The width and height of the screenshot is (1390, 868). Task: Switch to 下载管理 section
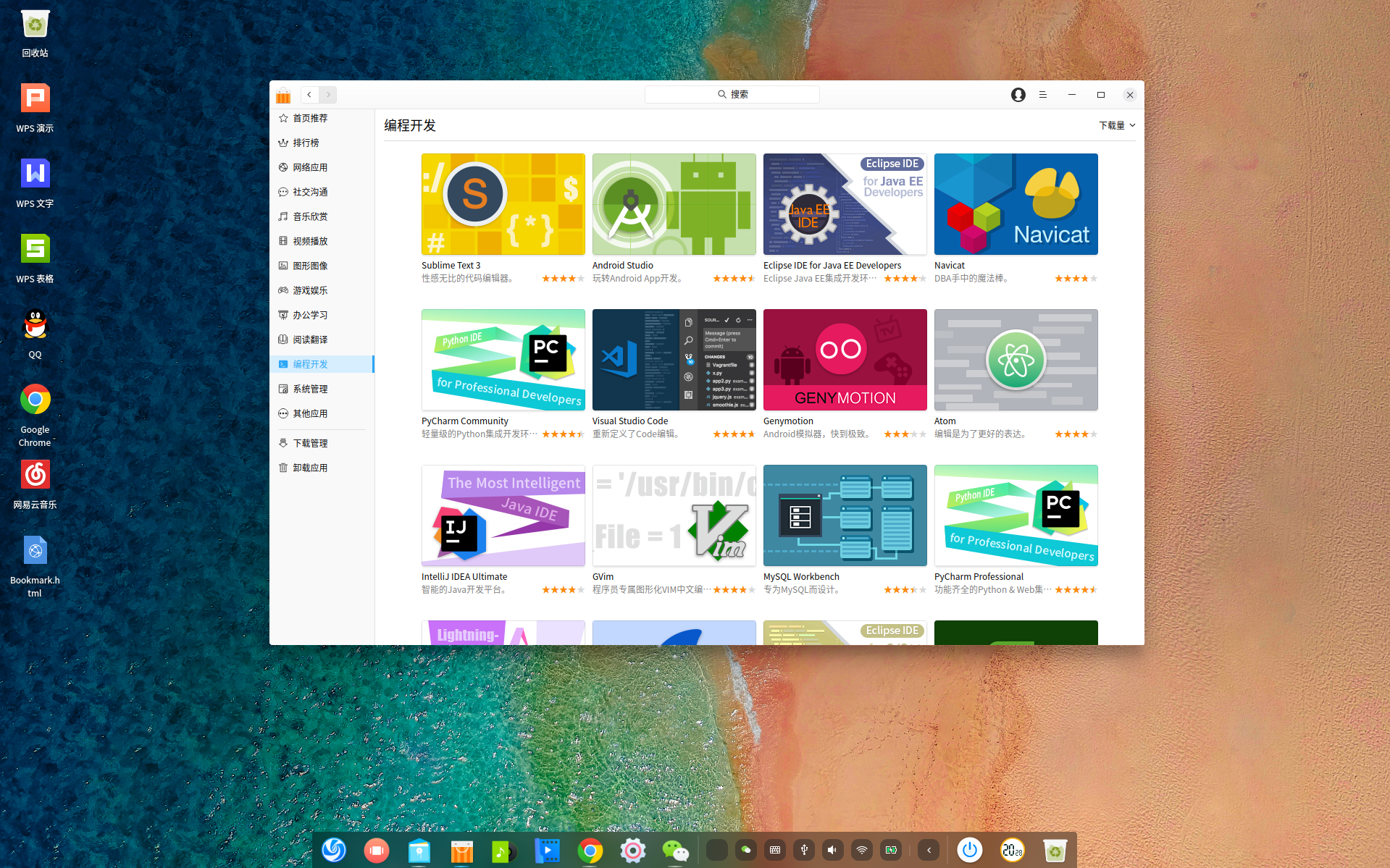point(310,443)
